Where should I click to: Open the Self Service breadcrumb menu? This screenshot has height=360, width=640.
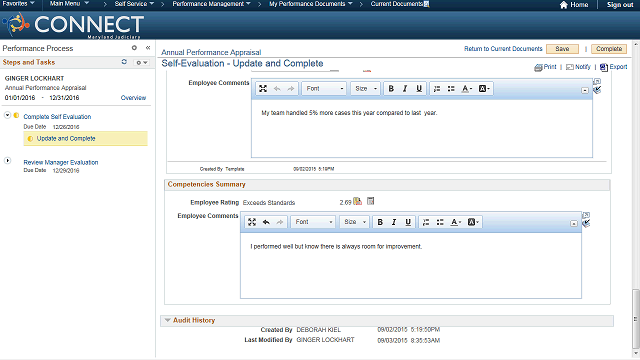point(134,4)
